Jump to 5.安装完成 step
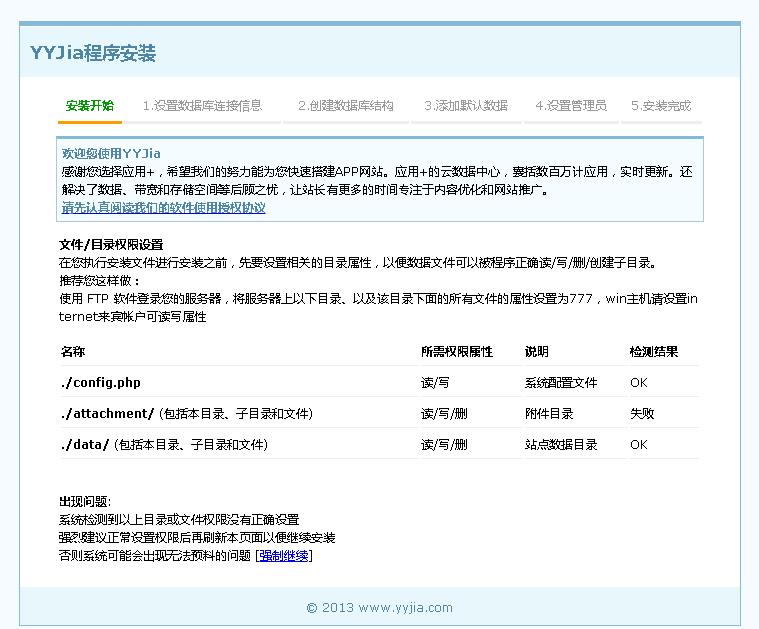This screenshot has height=629, width=759. [x=661, y=106]
